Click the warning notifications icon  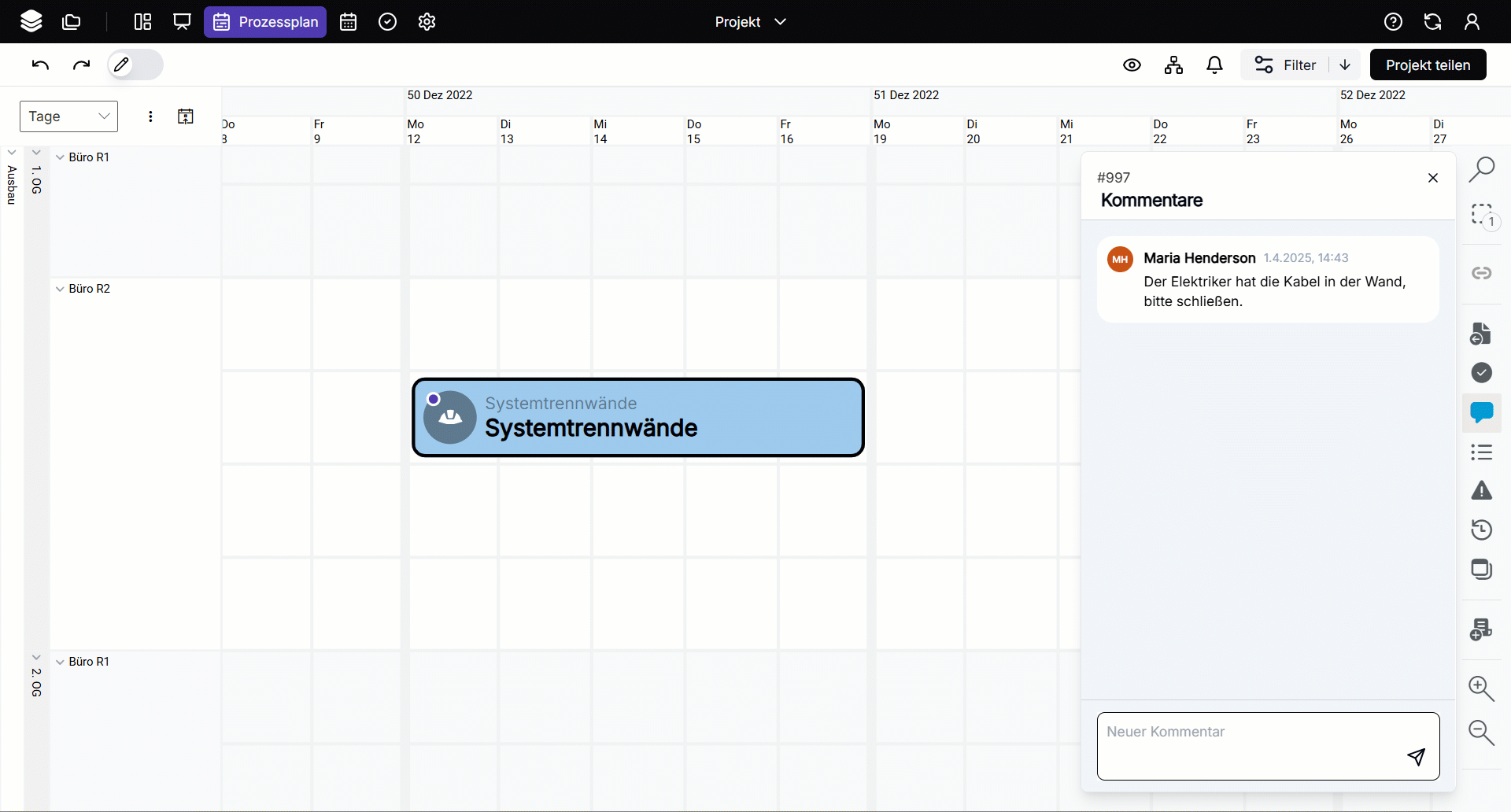tap(1483, 491)
